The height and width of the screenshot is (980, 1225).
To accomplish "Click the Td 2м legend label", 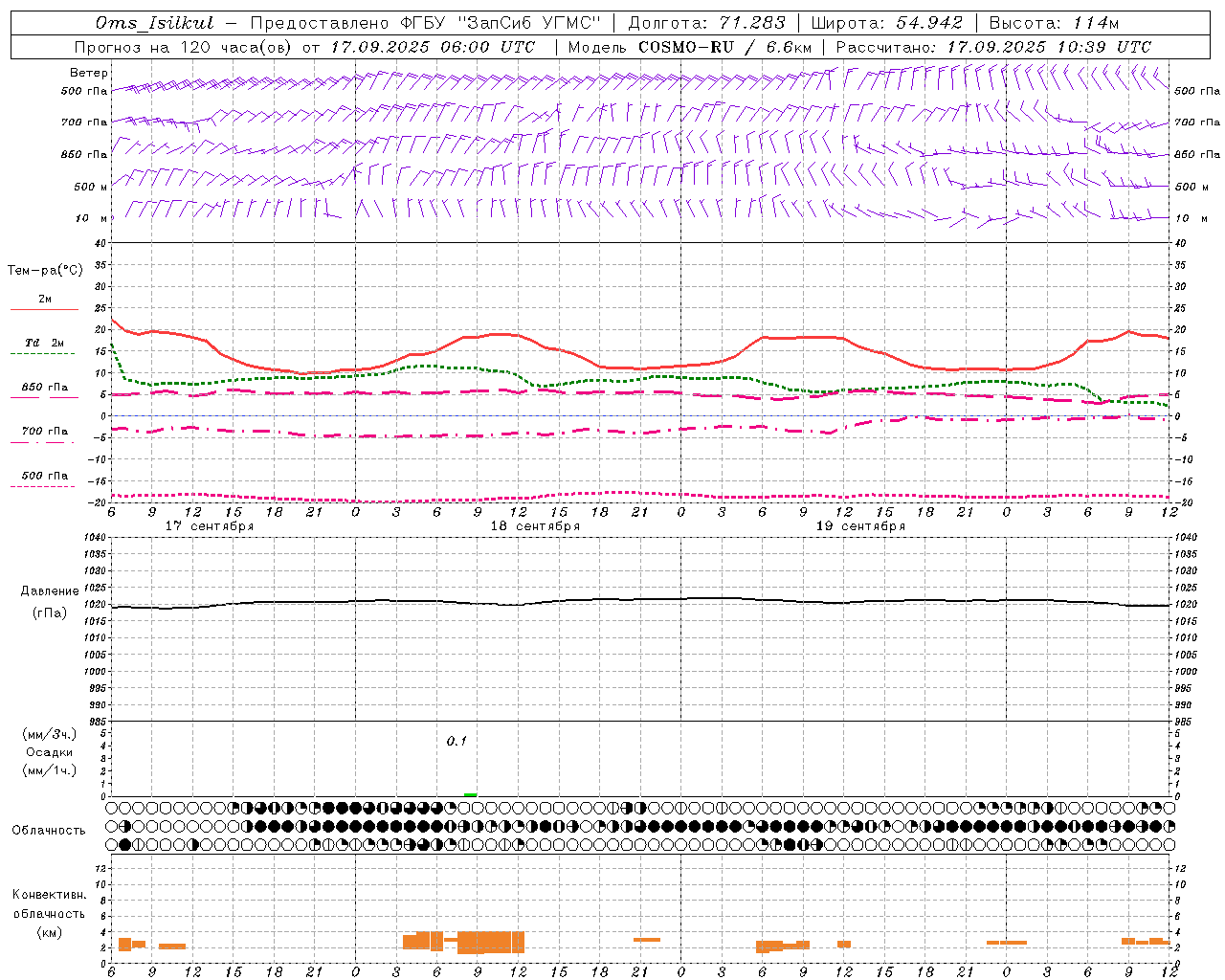I will (44, 343).
